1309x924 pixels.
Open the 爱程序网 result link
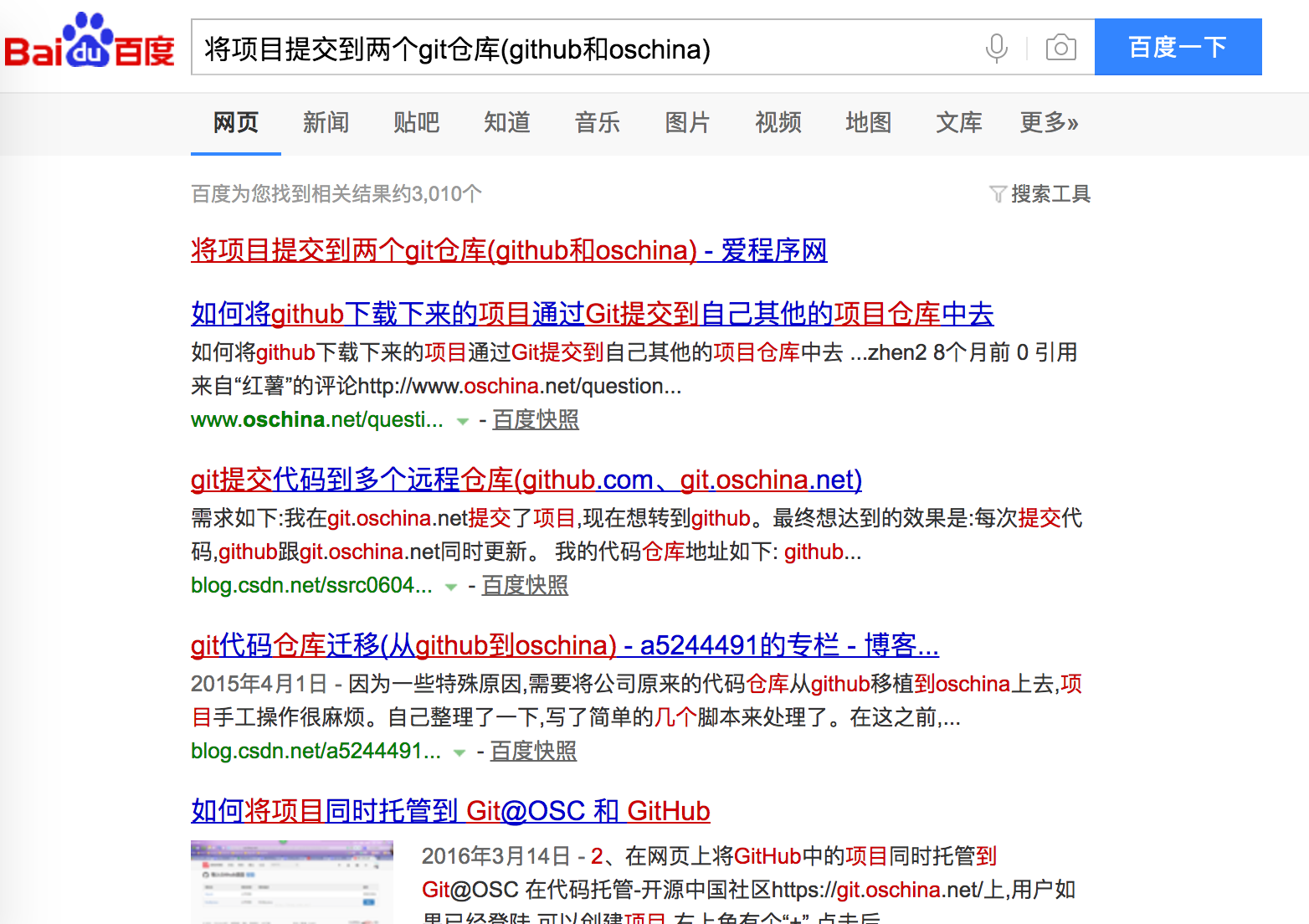click(x=509, y=249)
